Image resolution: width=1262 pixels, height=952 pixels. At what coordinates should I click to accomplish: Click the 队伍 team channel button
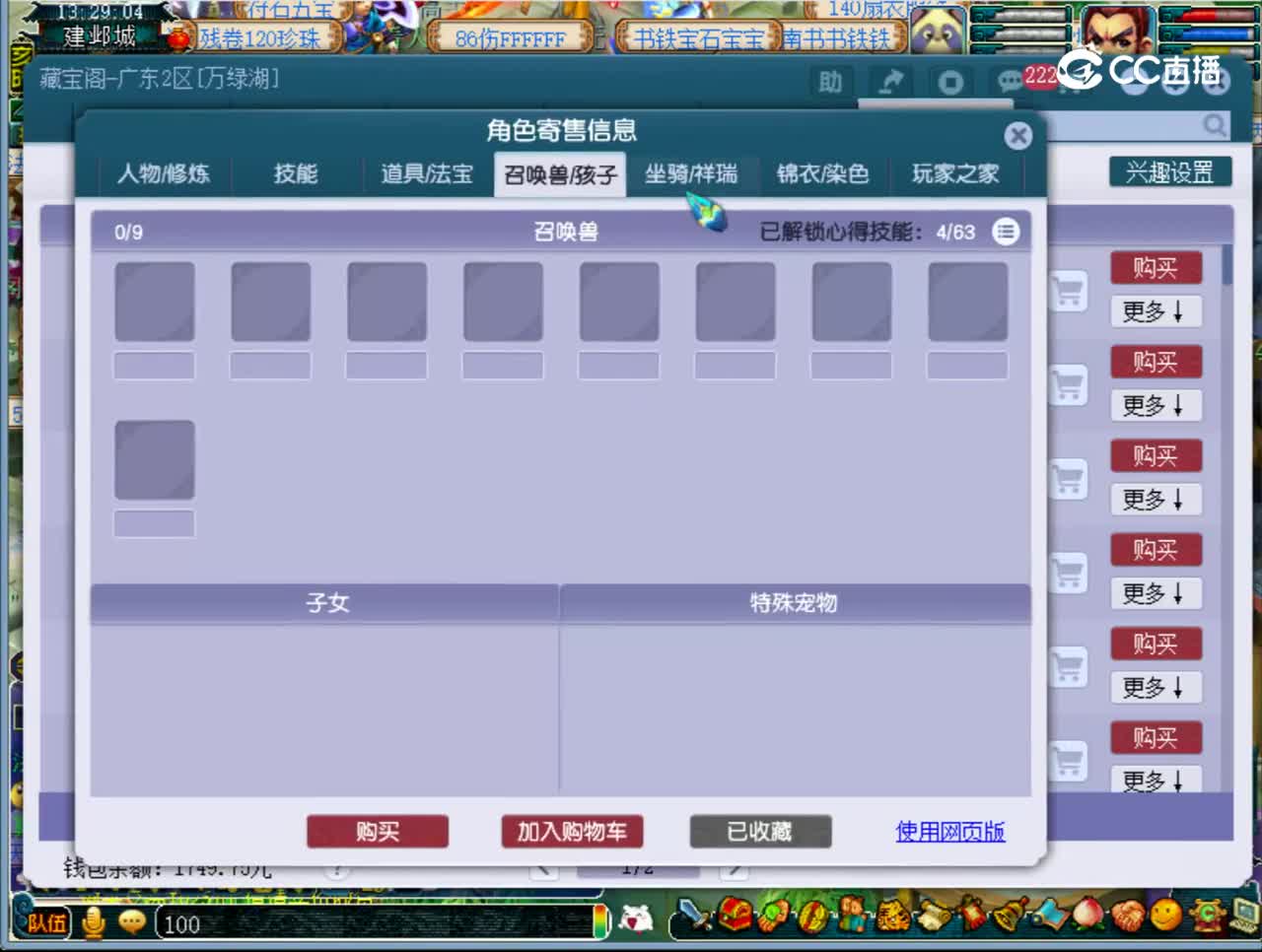pyautogui.click(x=45, y=923)
